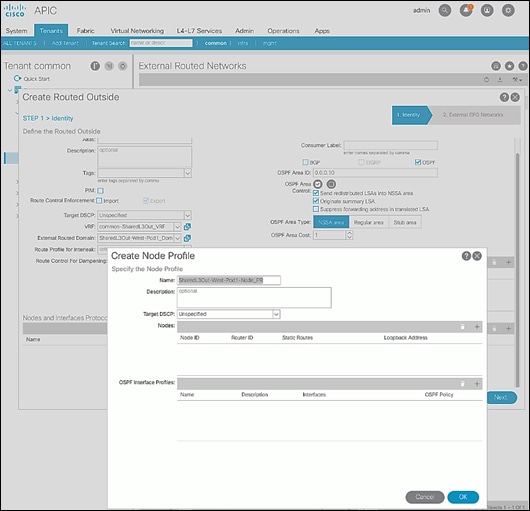Toggle the BGP checkbox
The image size is (530, 511).
tap(305, 162)
